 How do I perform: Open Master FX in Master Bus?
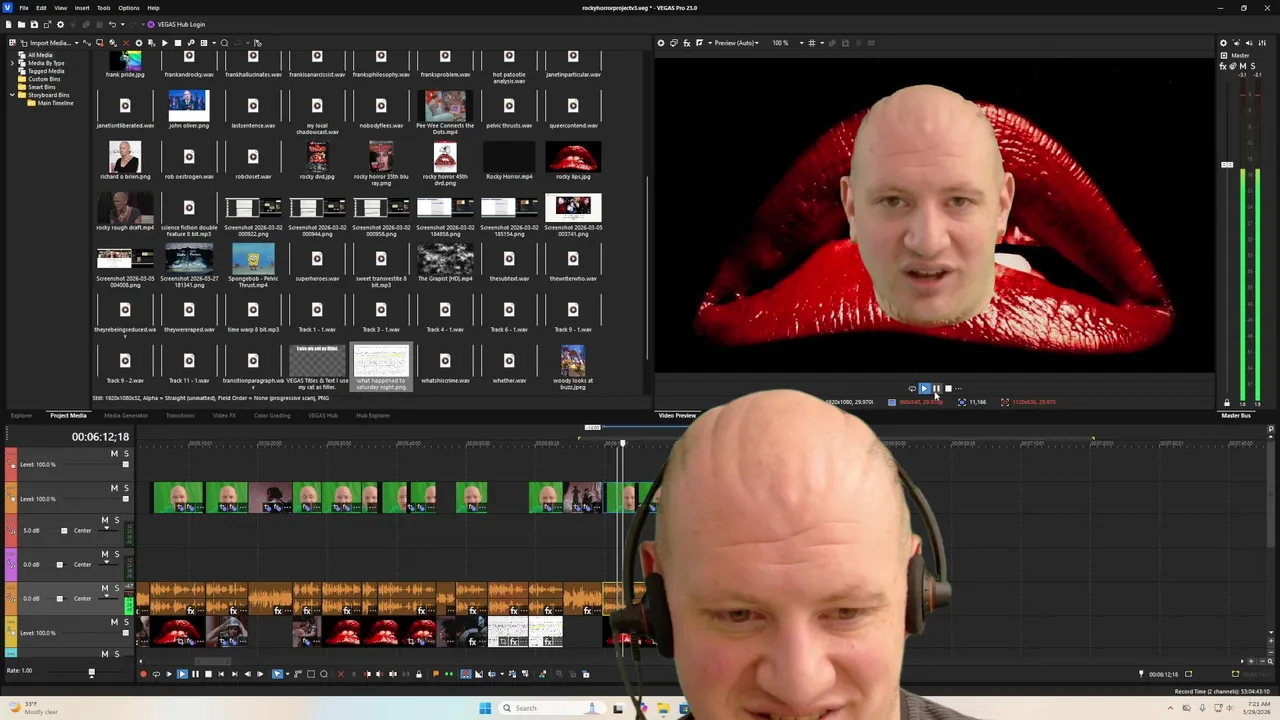[x=1223, y=67]
